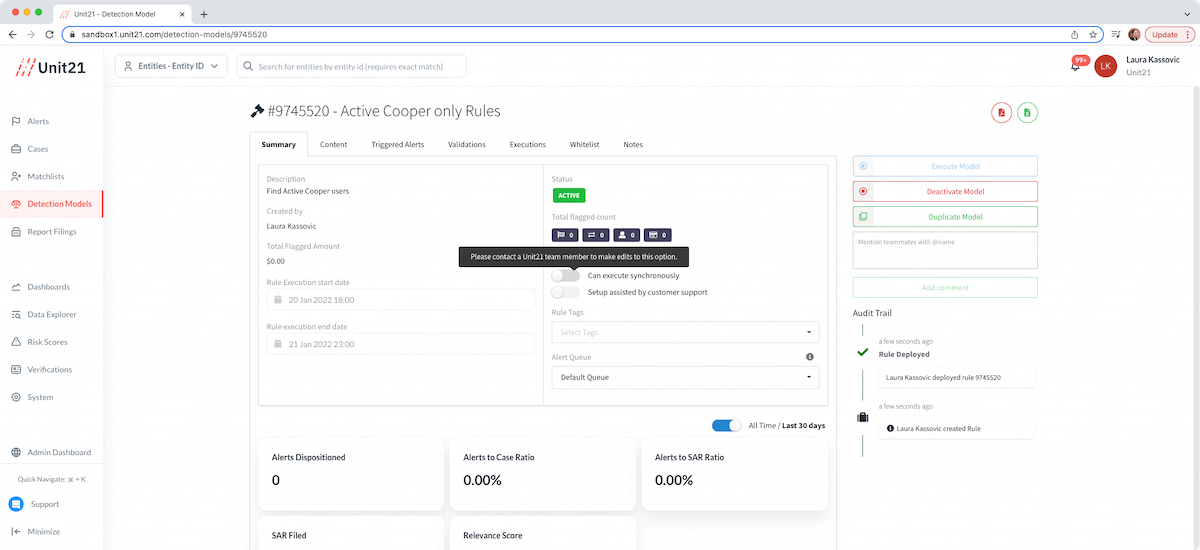1200x550 pixels.
Task: Toggle Can execute synchronously switch
Action: tap(566, 275)
